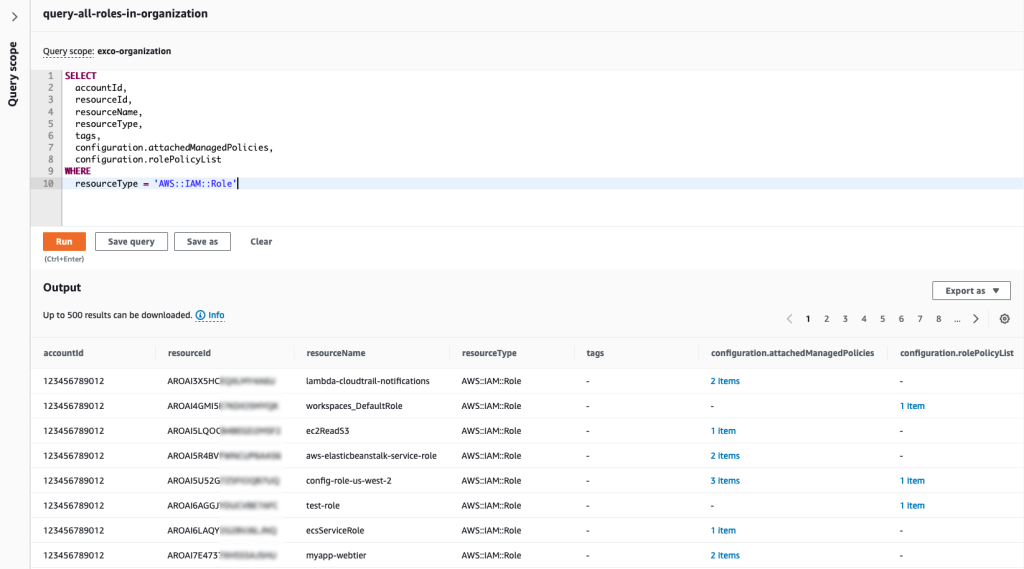Click the AROAI7E473 resource ID cell
Screen dimensions: 1024x569
coord(221,555)
